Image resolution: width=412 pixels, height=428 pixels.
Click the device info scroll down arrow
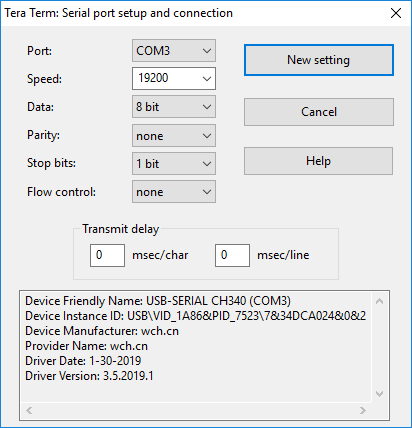pyautogui.click(x=379, y=394)
